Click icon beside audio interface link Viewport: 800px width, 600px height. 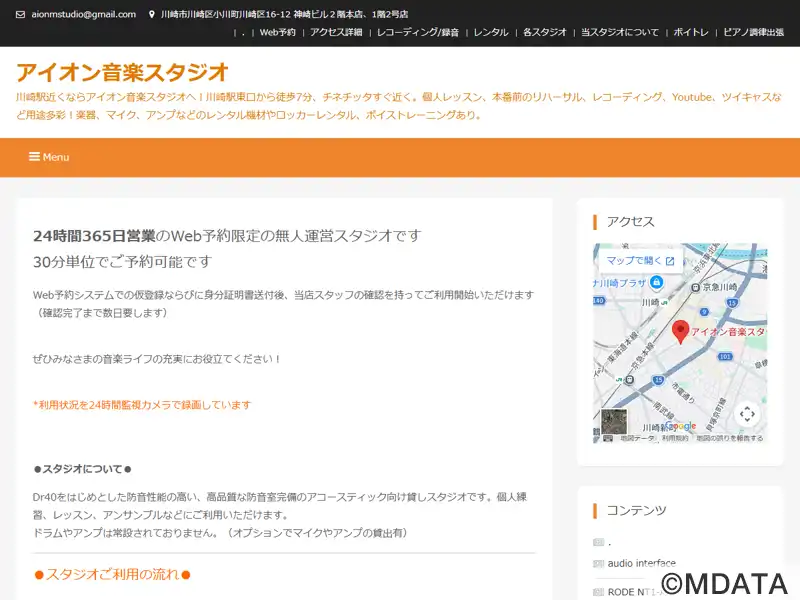pyautogui.click(x=598, y=563)
